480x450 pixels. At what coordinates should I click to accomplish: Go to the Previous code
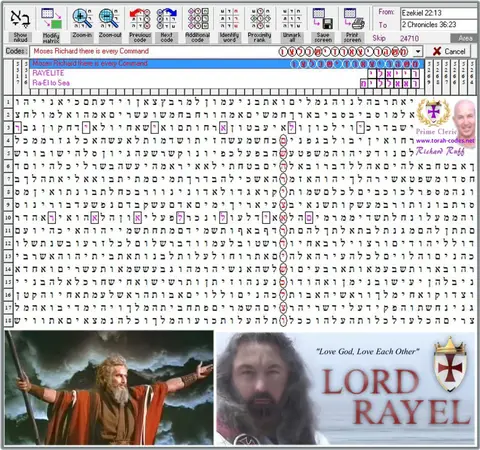140,19
